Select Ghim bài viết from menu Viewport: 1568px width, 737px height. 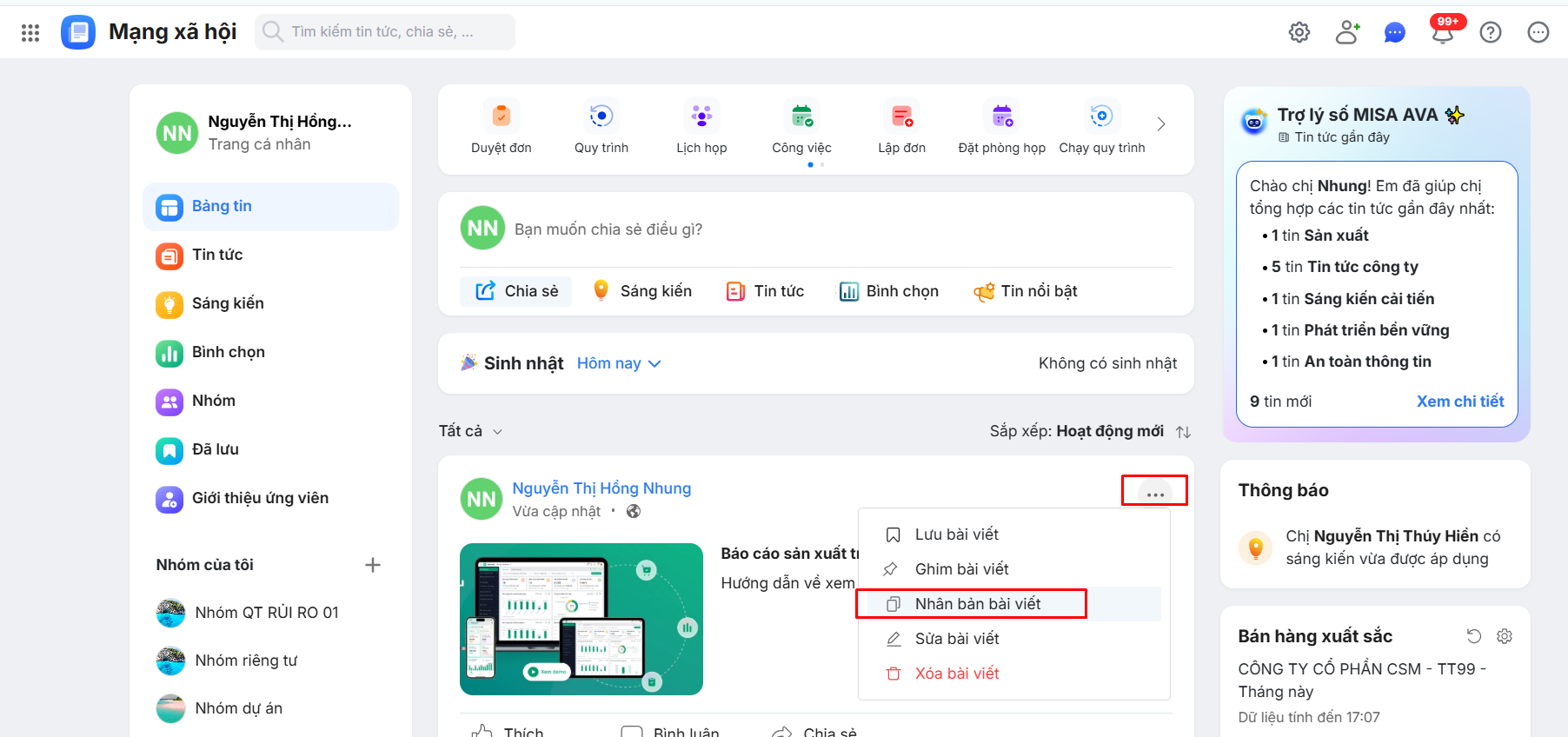point(1013,569)
